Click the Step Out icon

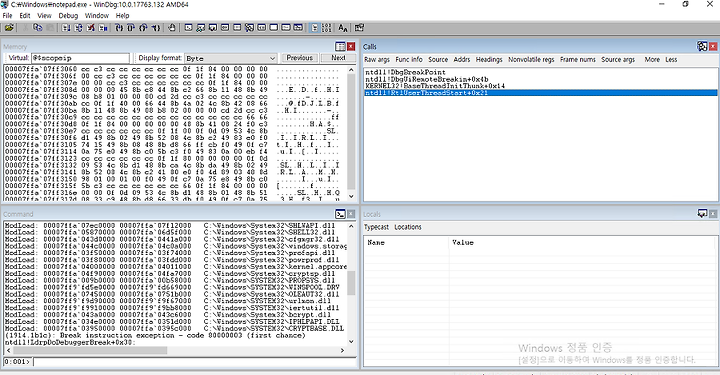(x=143, y=28)
